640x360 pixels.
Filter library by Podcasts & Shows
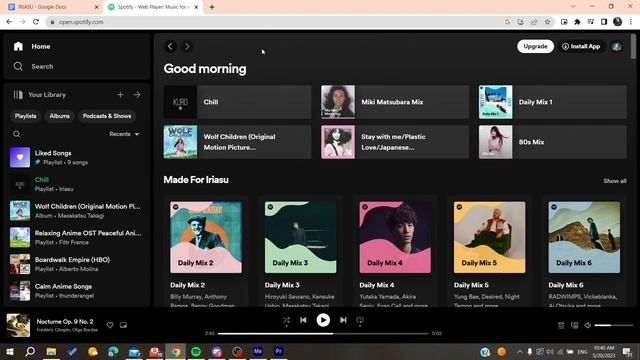[107, 116]
